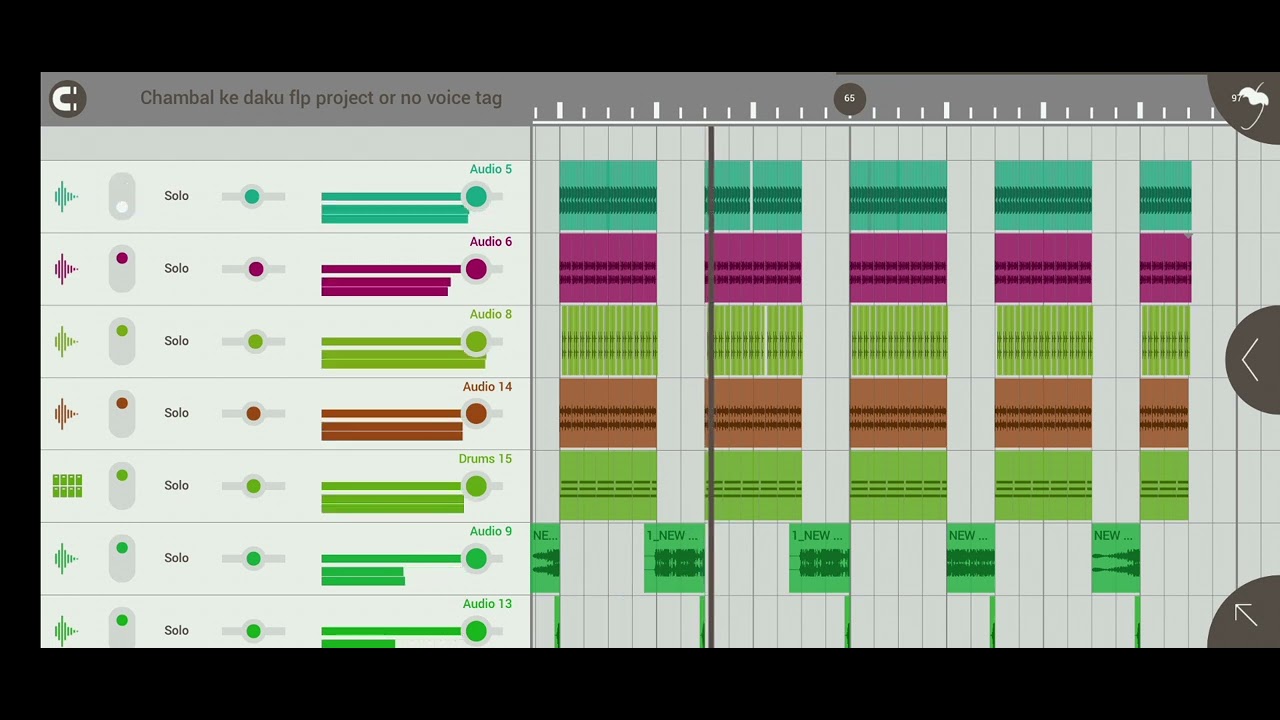The height and width of the screenshot is (720, 1280).
Task: Click the Drums 15 track name
Action: 485,459
